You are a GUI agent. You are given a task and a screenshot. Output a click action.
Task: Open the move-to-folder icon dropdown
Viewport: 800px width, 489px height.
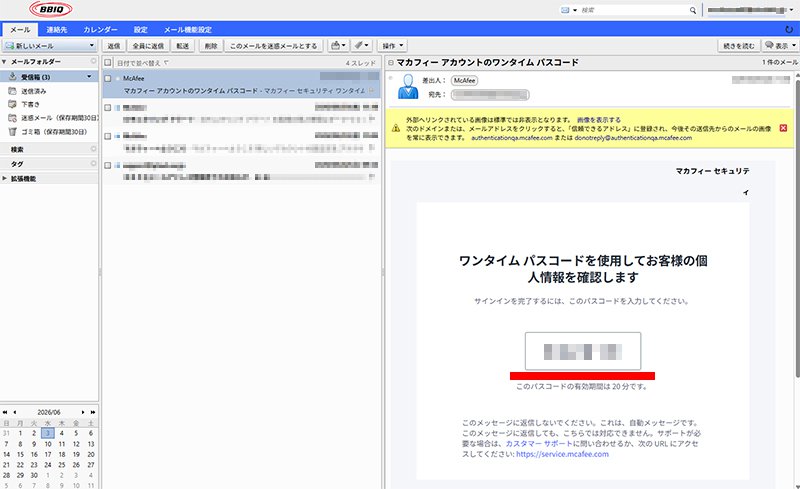point(338,46)
